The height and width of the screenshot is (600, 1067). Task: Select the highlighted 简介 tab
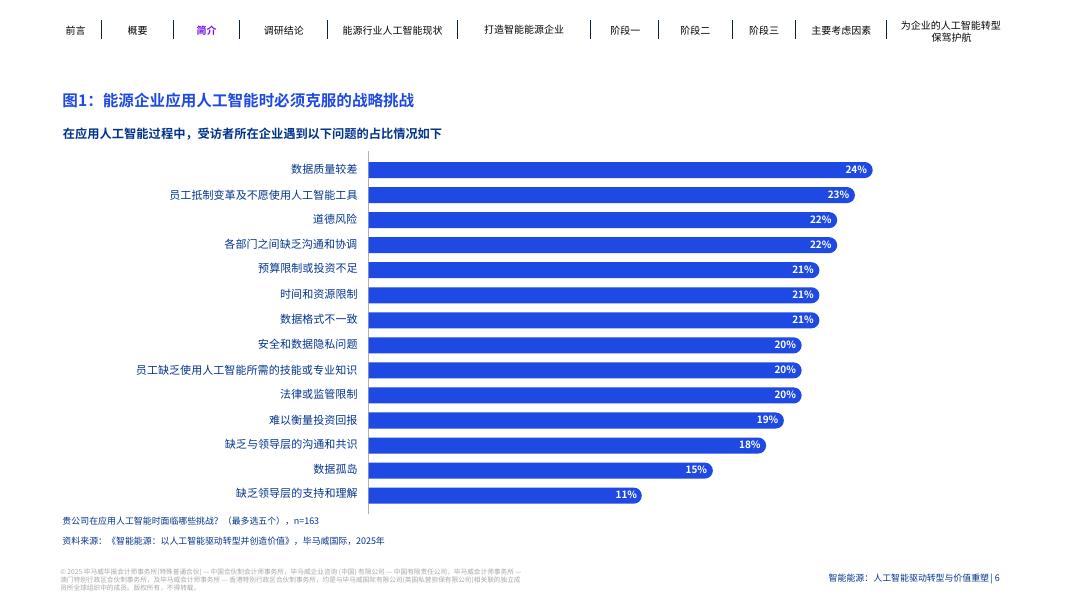pyautogui.click(x=206, y=30)
